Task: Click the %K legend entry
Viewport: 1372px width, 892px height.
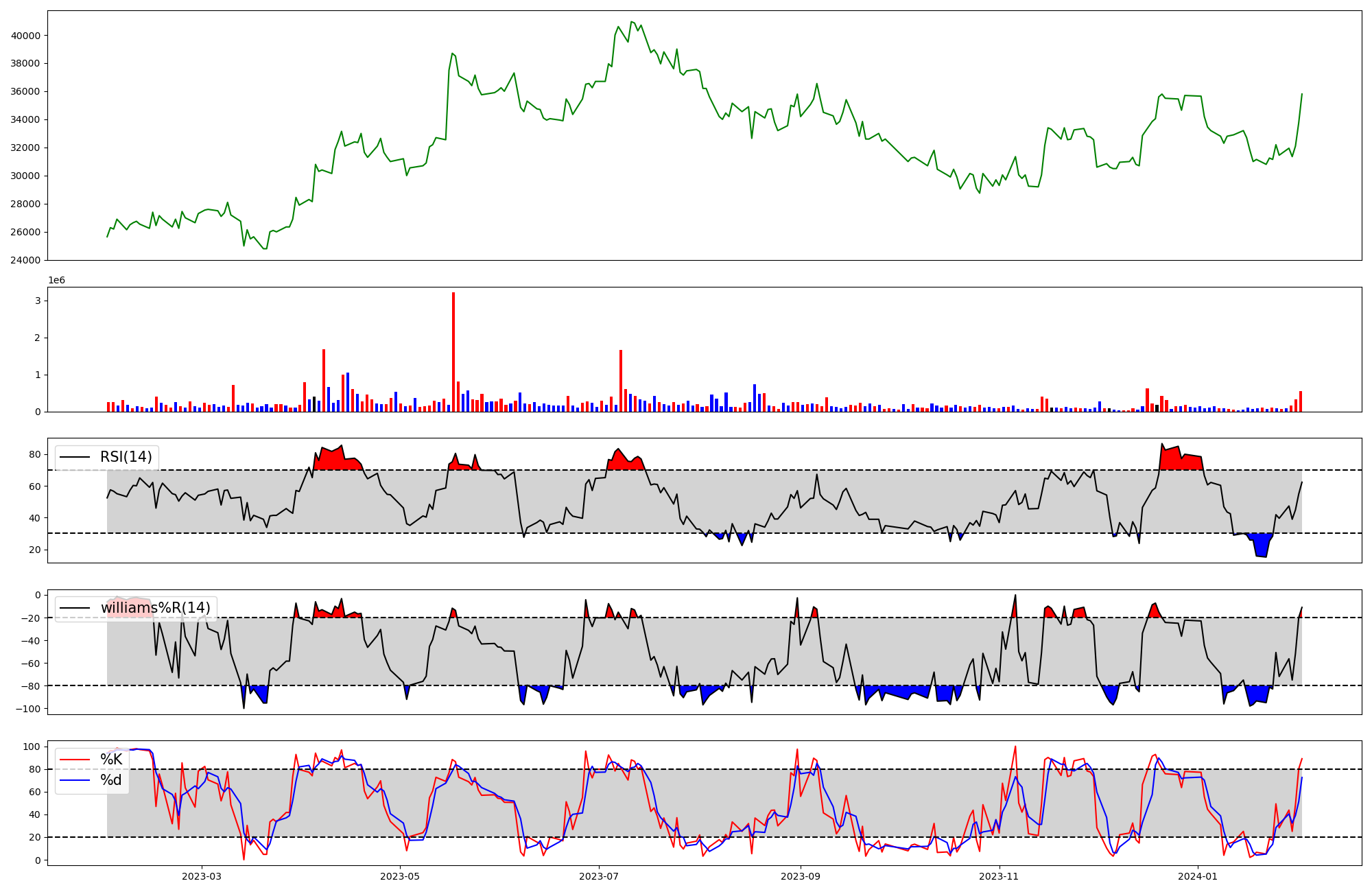Action: [111, 759]
